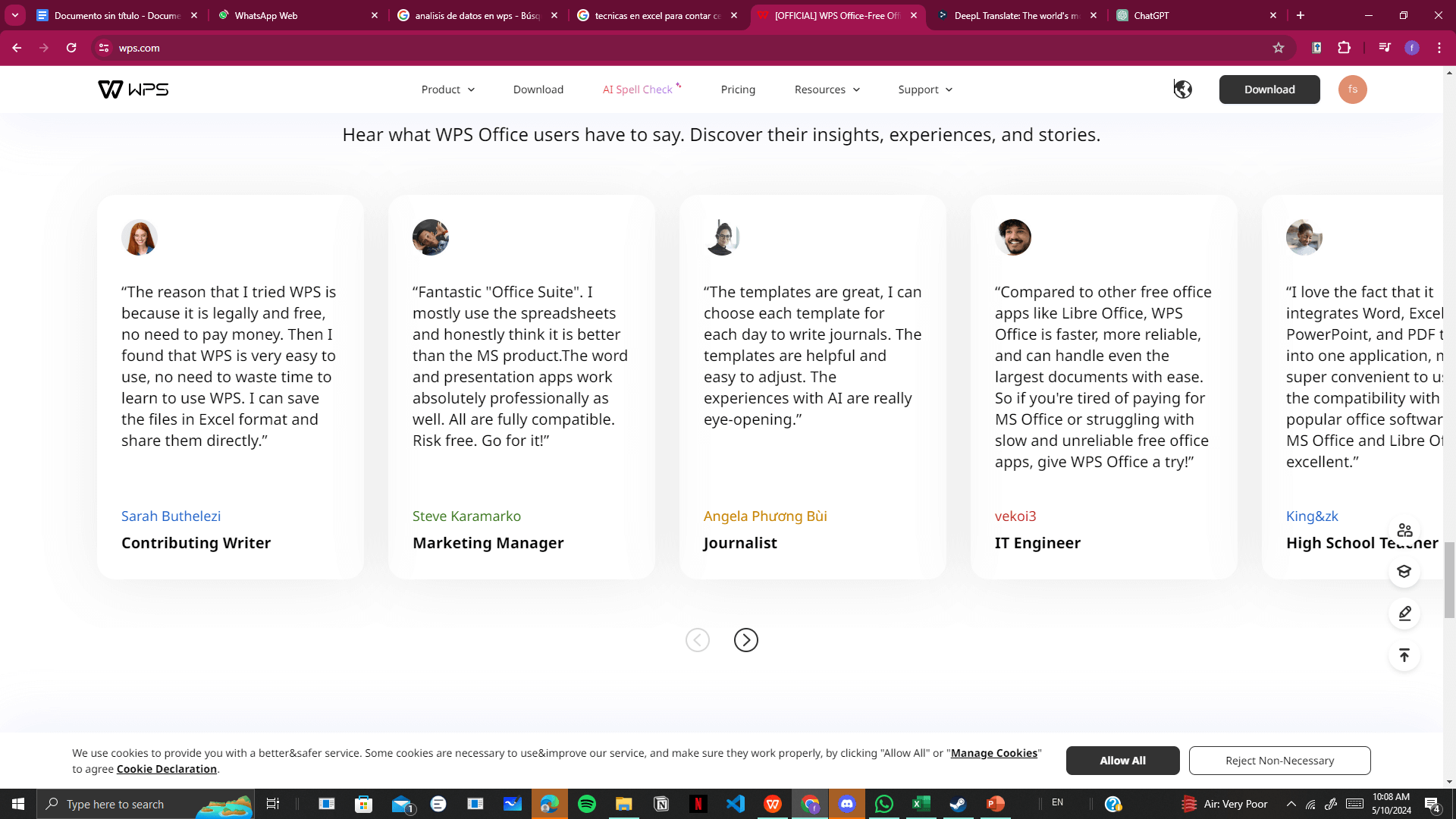Open the Support dropdown menu
Screen dimensions: 1456x819
[x=924, y=89]
